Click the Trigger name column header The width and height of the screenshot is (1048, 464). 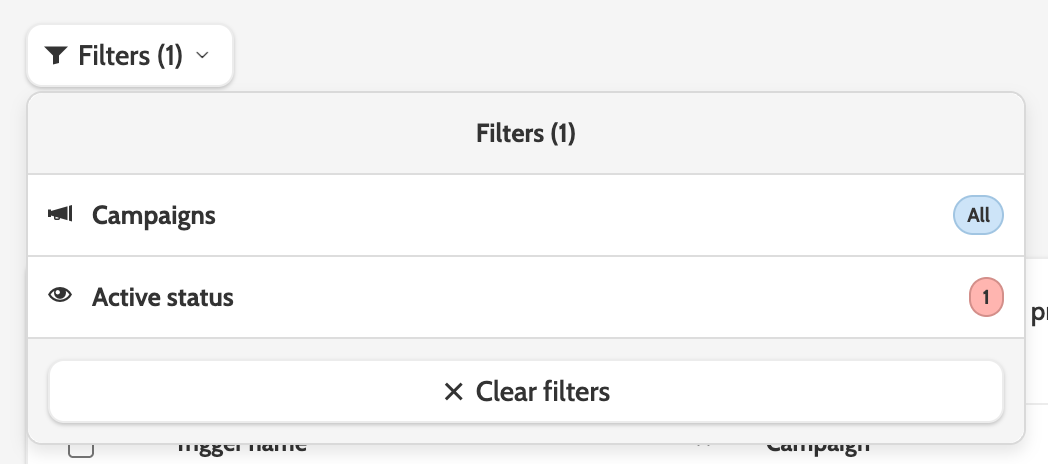point(241,448)
